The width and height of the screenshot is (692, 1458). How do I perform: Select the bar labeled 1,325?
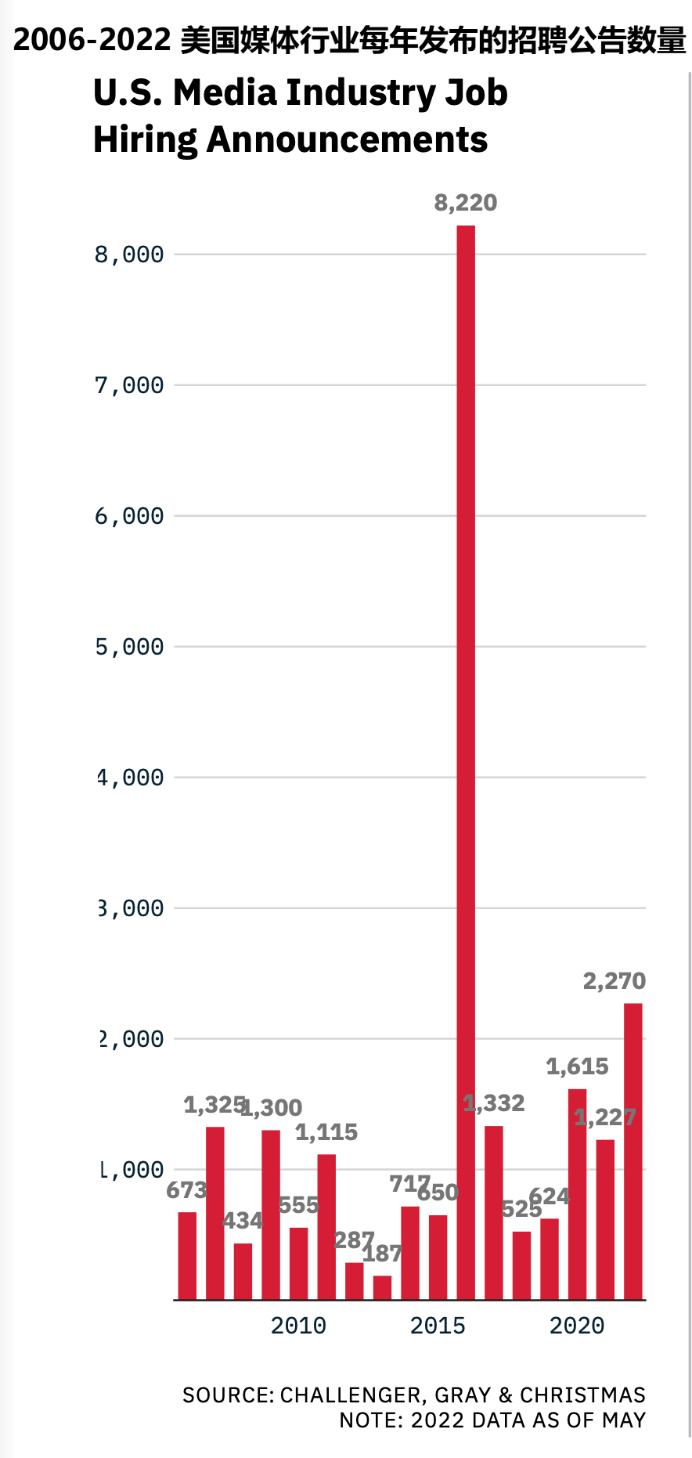[x=215, y=1213]
